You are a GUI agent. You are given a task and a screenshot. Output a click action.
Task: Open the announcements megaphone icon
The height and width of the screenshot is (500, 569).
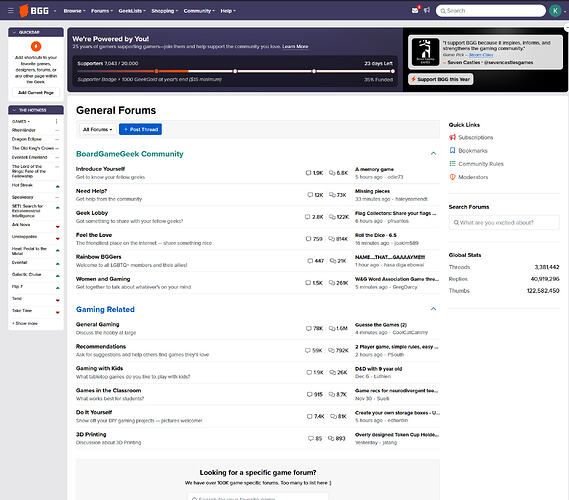tap(427, 10)
